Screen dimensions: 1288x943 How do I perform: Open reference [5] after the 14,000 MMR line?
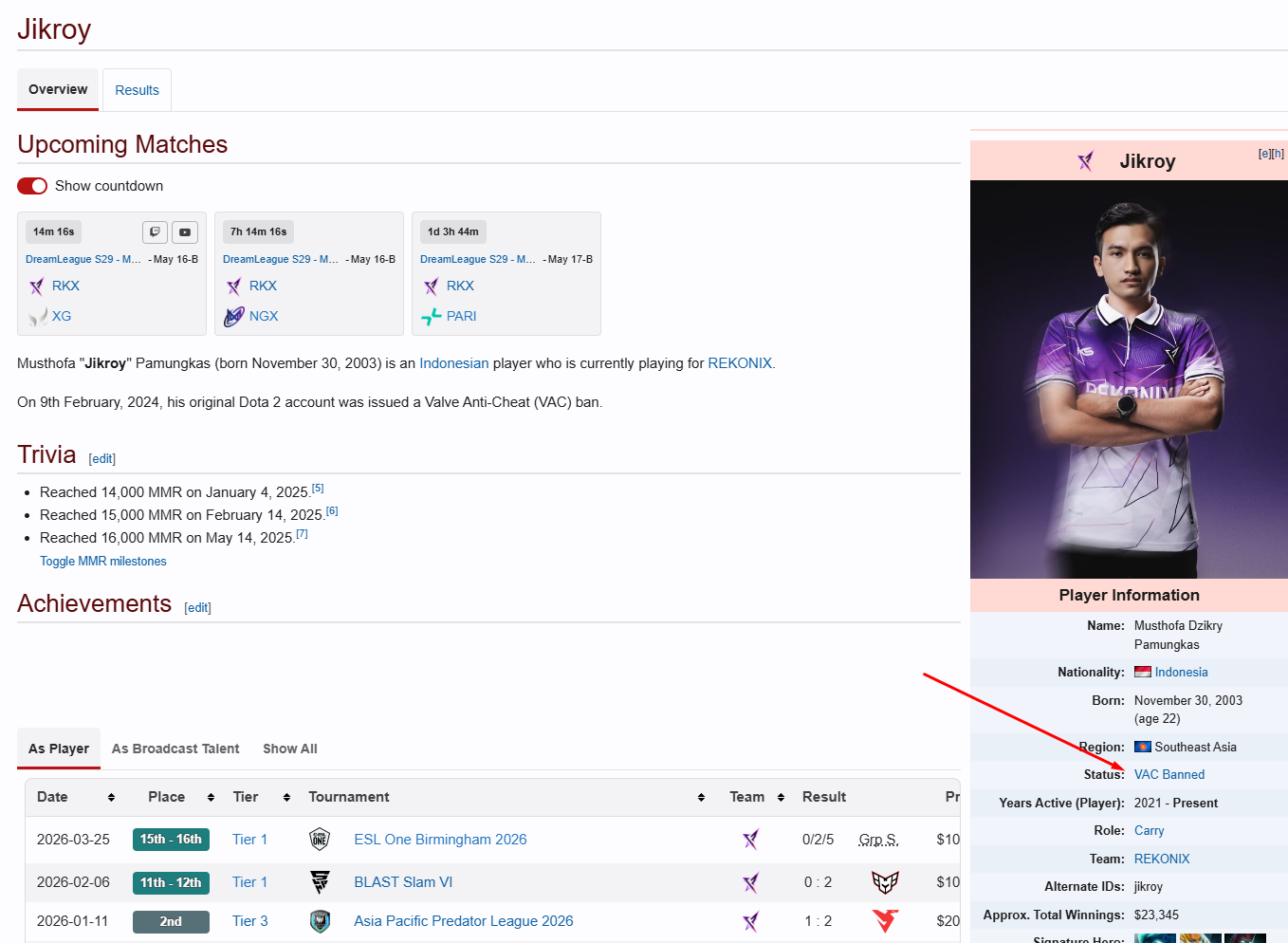318,489
